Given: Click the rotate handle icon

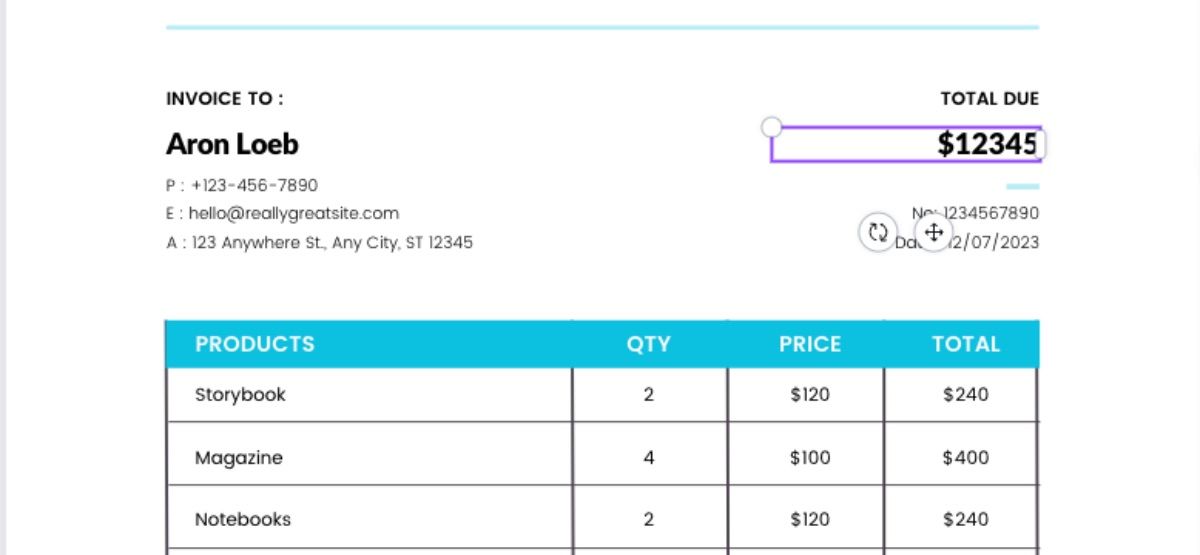Looking at the screenshot, I should [x=878, y=233].
